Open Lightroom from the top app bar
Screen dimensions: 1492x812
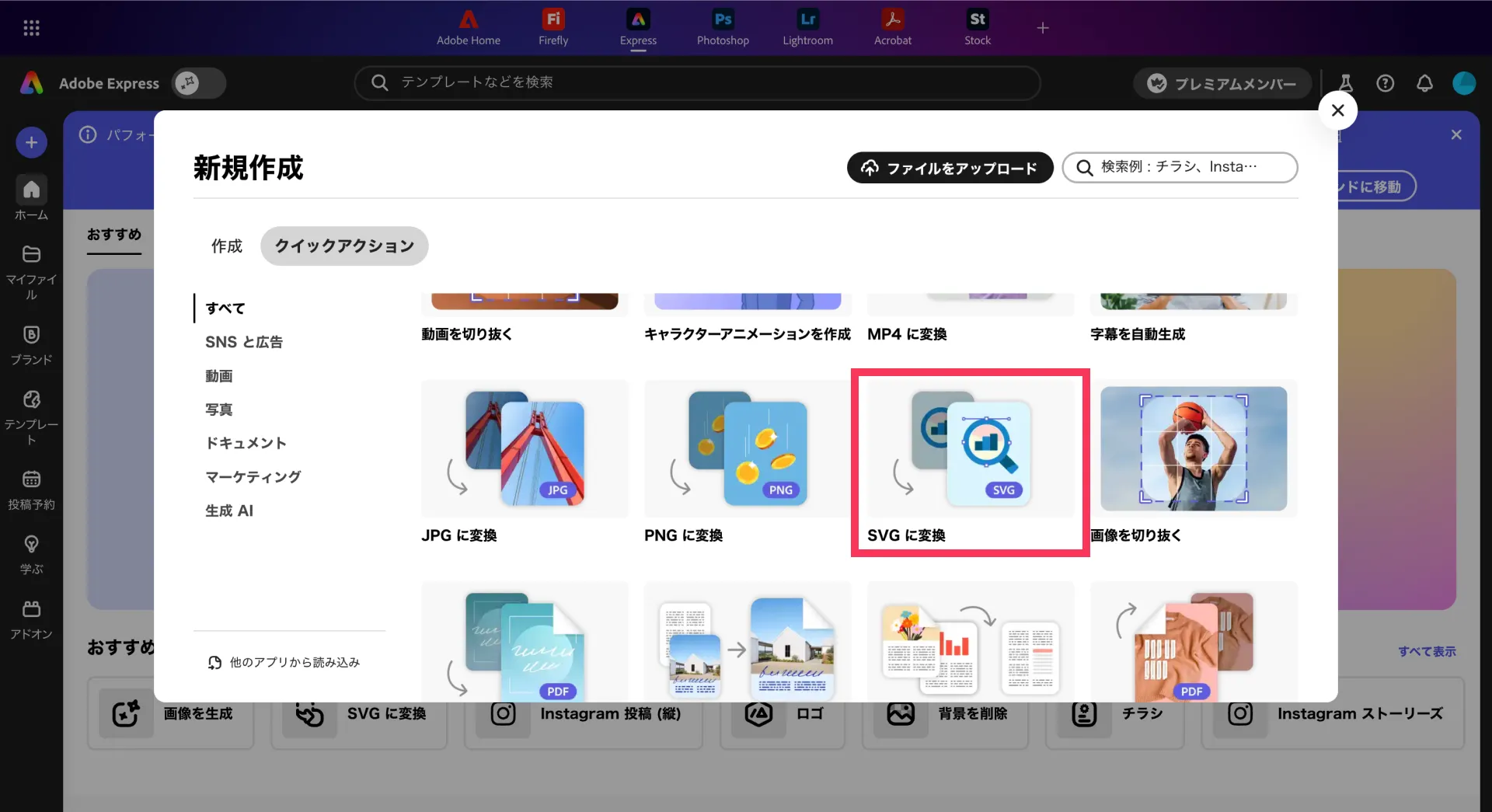tap(807, 27)
